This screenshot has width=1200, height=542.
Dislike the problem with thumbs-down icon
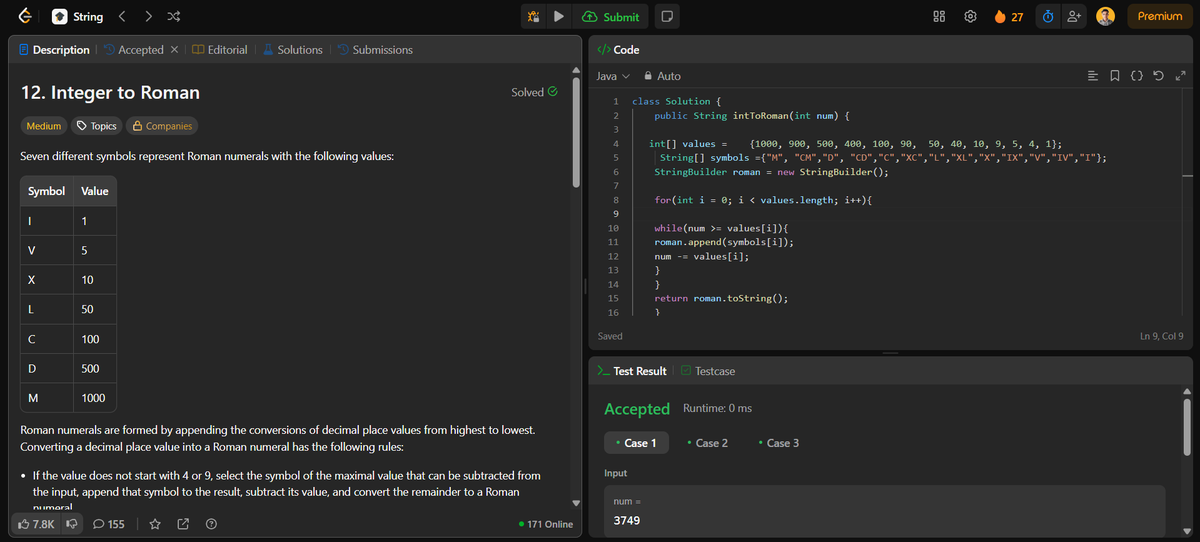point(72,524)
